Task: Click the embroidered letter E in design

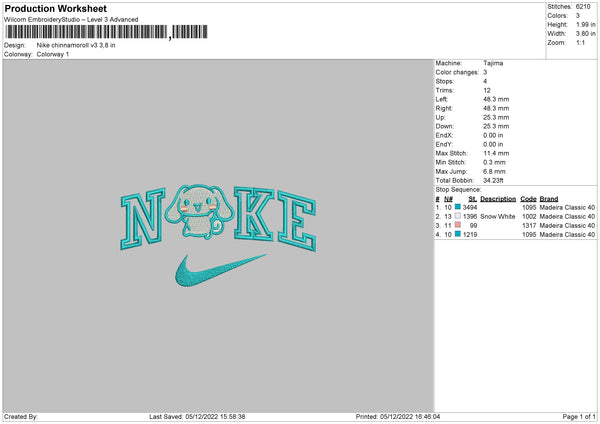Action: (x=297, y=221)
